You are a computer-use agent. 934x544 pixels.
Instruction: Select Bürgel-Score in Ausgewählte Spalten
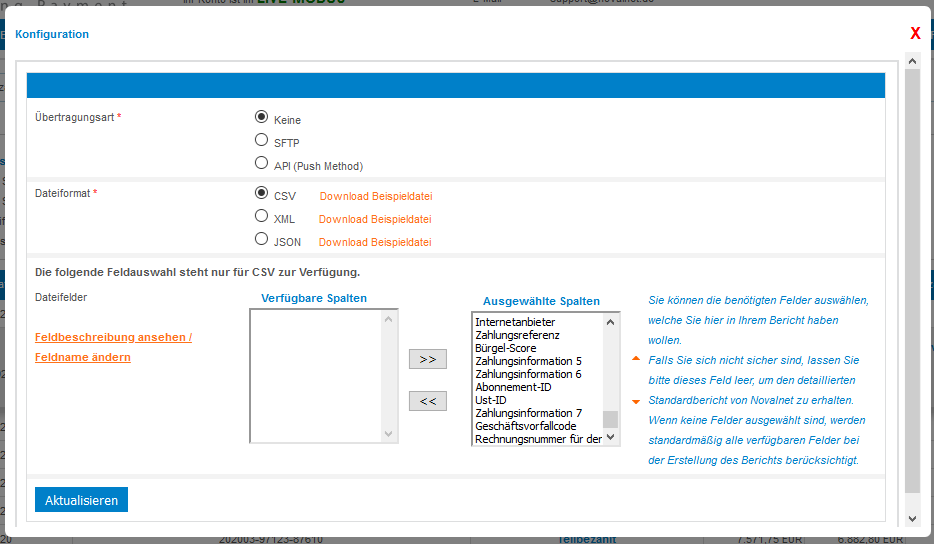coord(506,348)
